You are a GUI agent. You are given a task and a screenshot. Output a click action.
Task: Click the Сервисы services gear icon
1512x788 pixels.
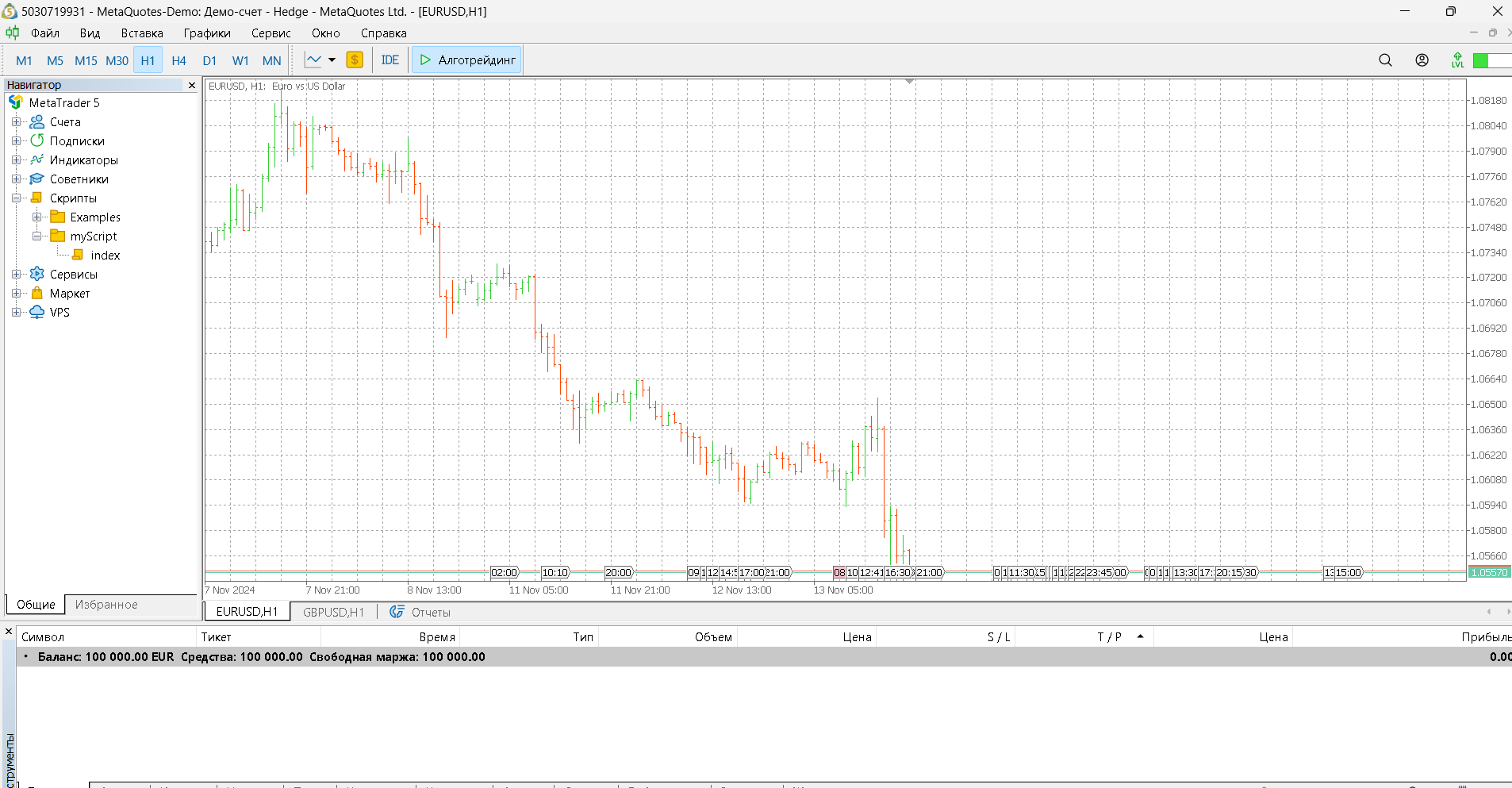[x=36, y=275]
